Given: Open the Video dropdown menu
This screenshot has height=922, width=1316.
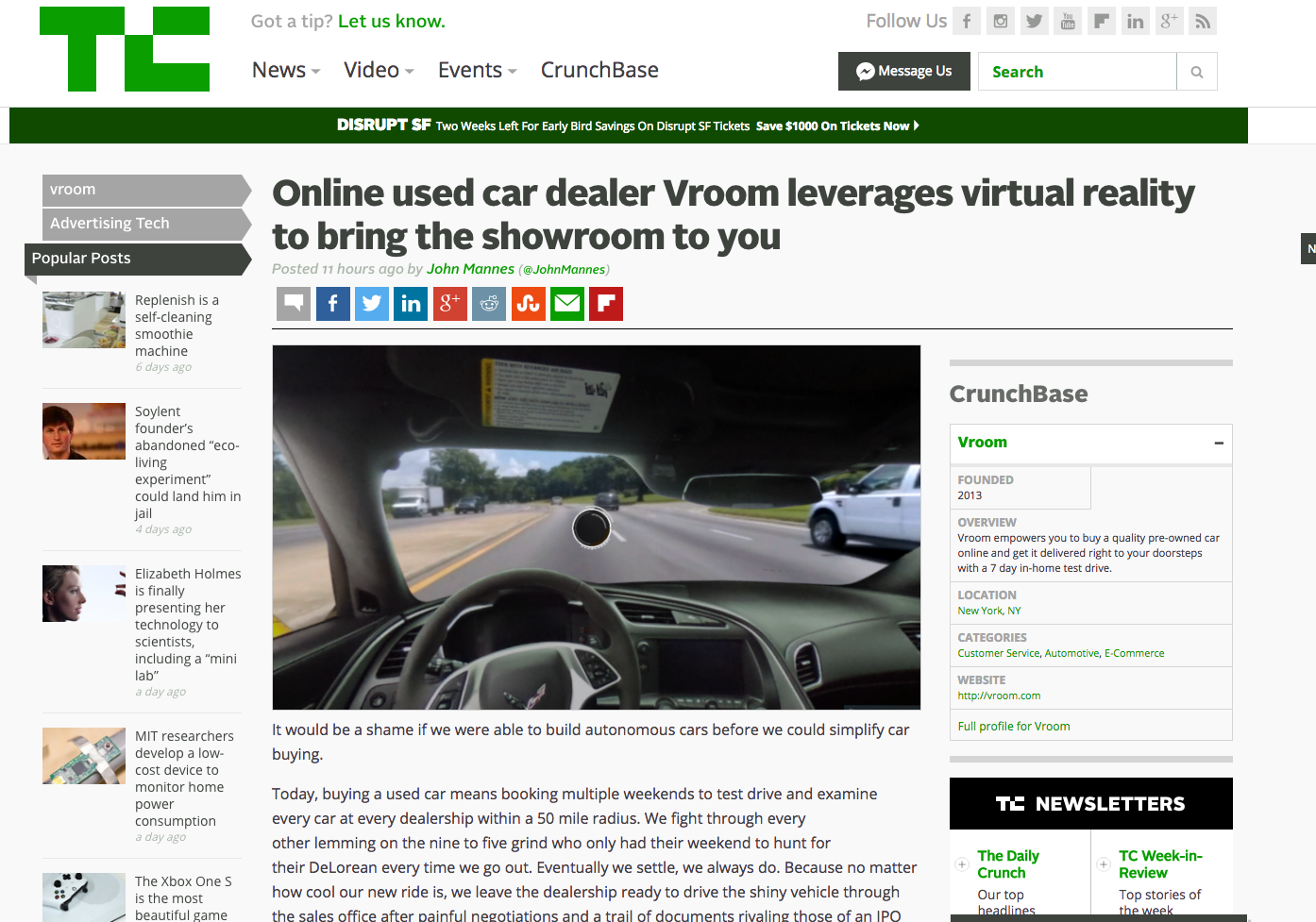Looking at the screenshot, I should [379, 70].
